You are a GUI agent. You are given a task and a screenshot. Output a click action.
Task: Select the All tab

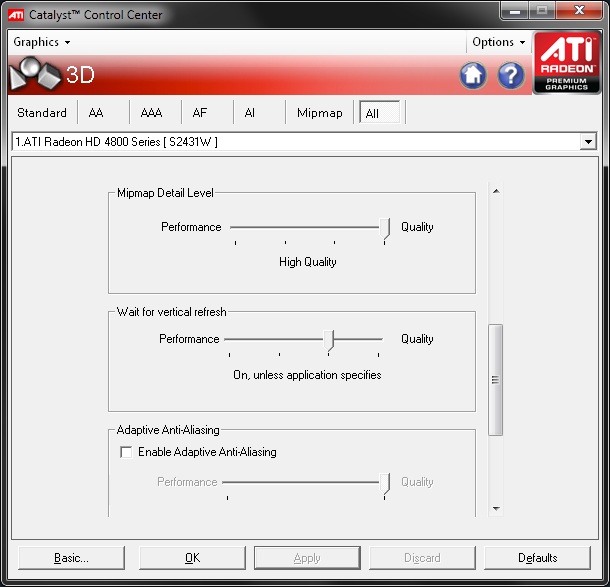379,113
